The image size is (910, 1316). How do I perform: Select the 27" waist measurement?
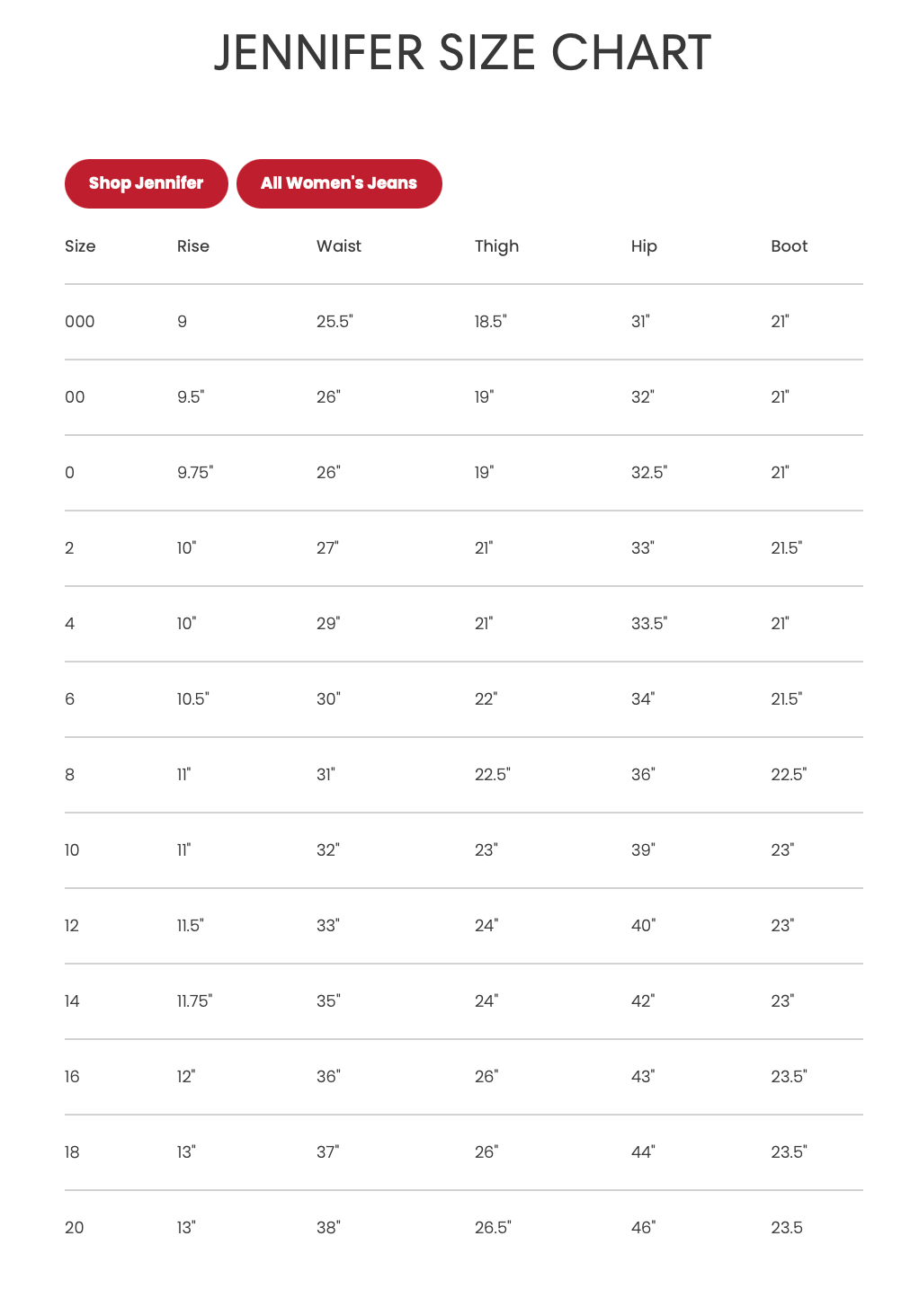pyautogui.click(x=327, y=548)
